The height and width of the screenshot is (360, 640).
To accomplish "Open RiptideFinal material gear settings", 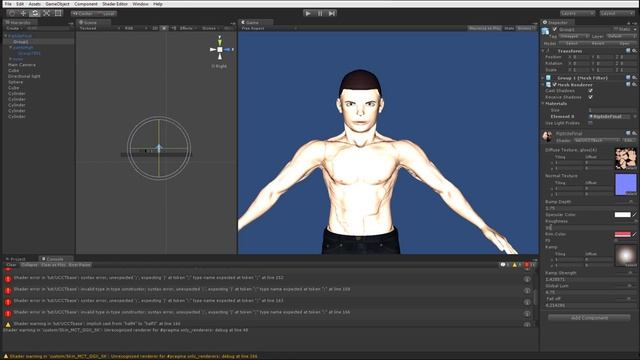I will click(634, 133).
